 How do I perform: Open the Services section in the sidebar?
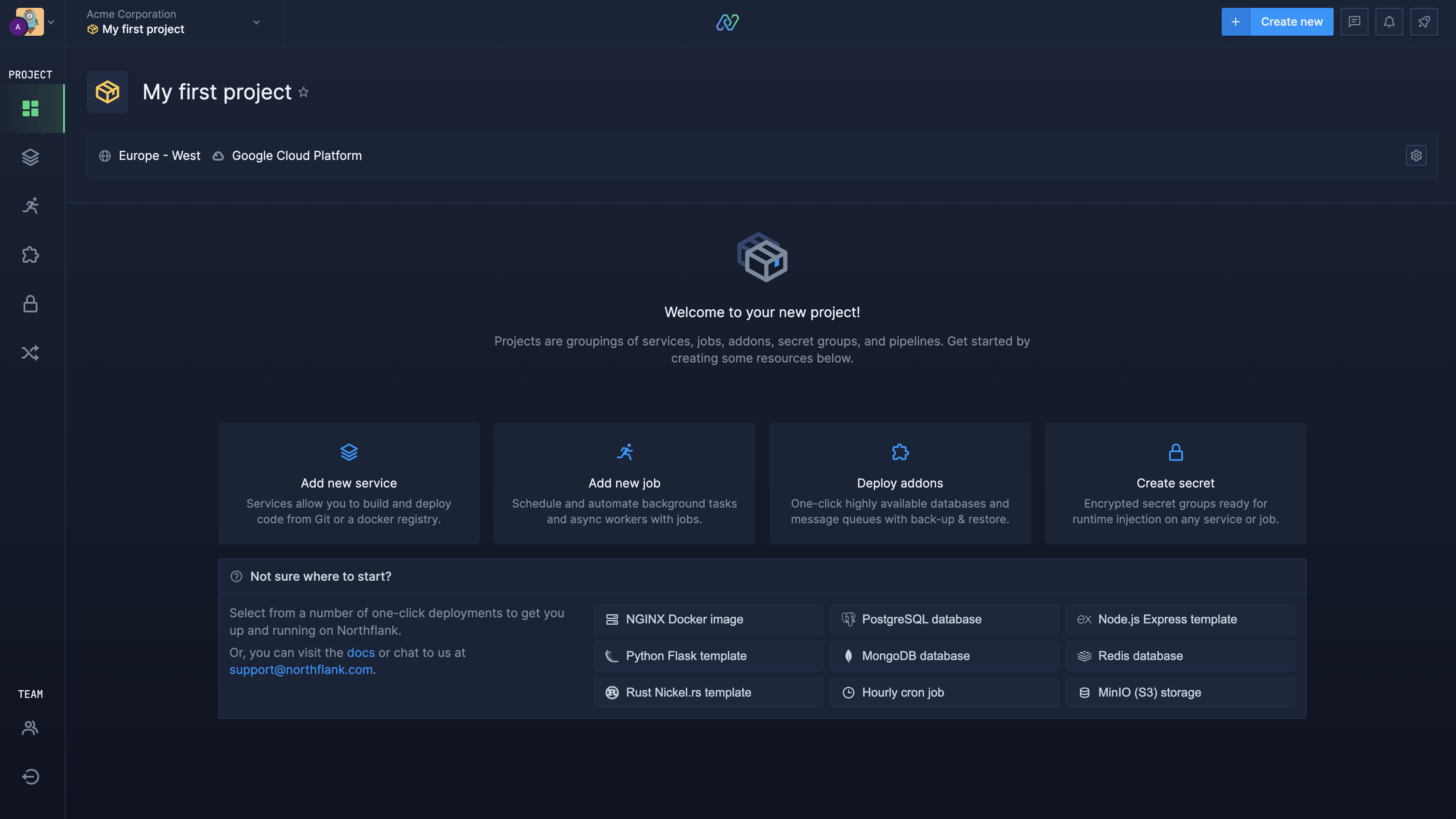pyautogui.click(x=30, y=157)
